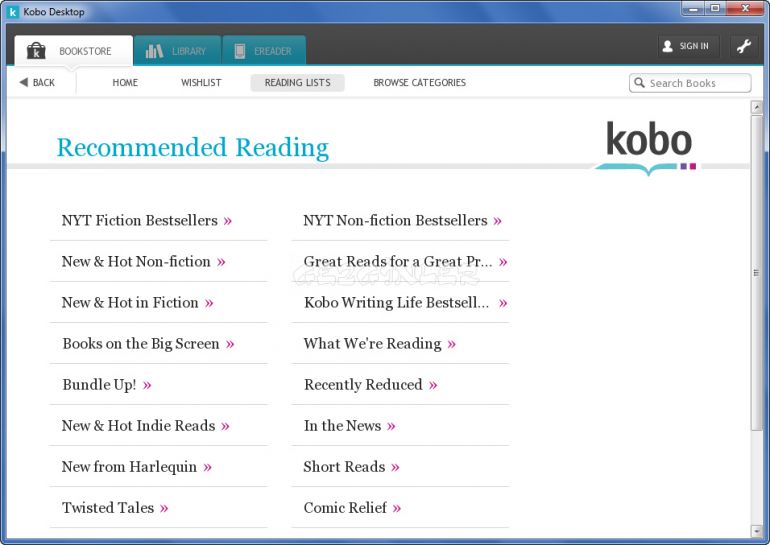
Task: Open the Twisted Tales list
Action: tap(115, 508)
